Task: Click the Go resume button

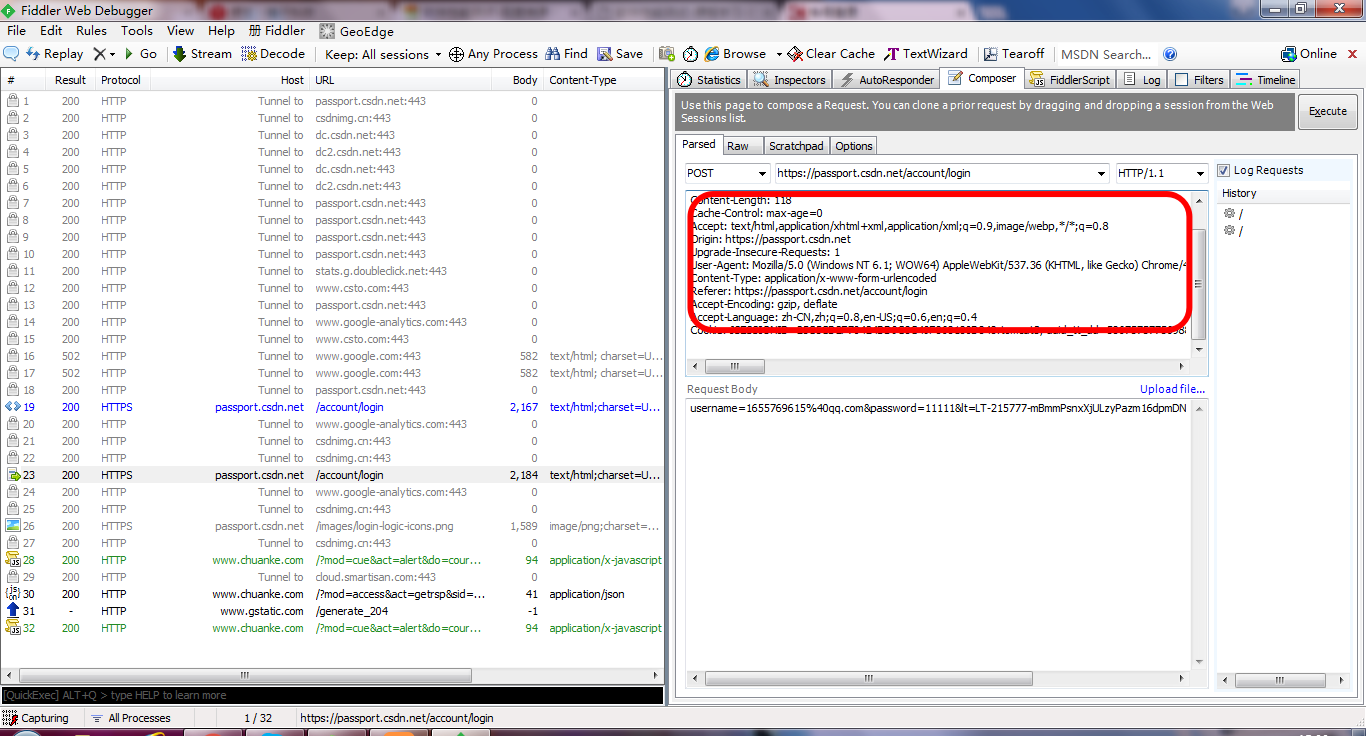Action: tap(140, 54)
